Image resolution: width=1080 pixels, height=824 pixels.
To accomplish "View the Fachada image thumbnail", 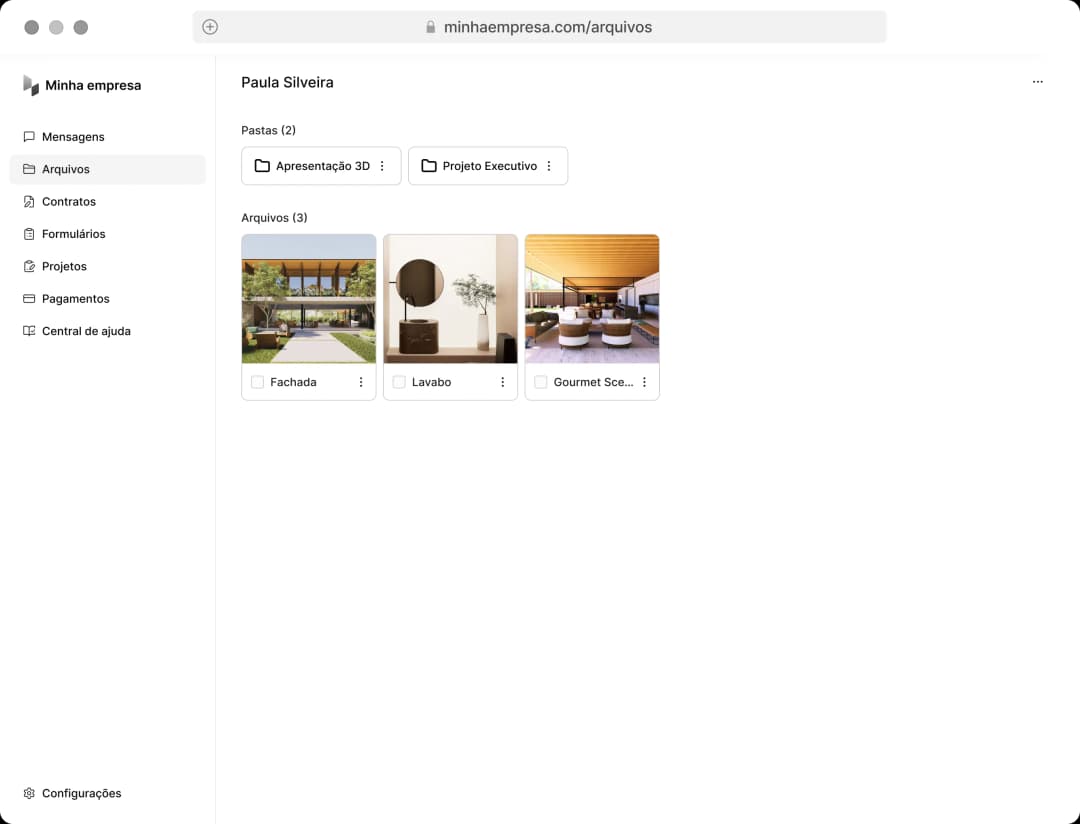I will (308, 298).
